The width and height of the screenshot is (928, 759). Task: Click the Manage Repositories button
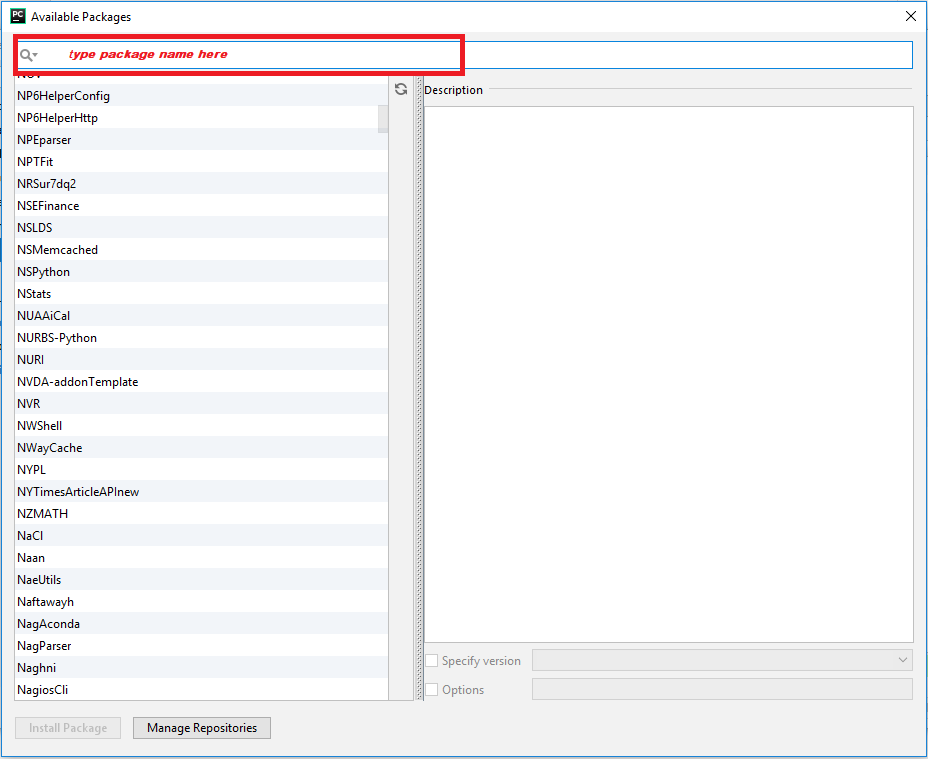[x=201, y=728]
